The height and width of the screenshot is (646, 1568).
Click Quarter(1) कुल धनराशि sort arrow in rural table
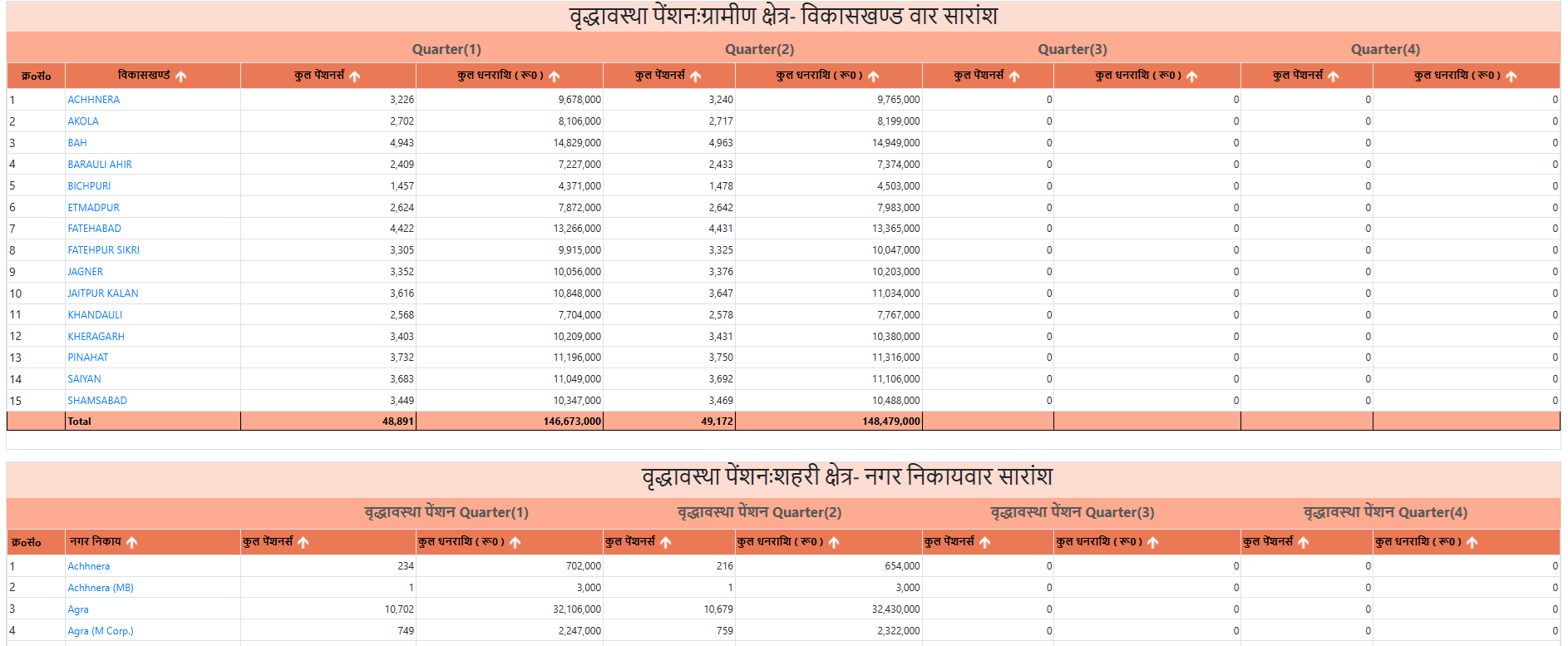pos(555,76)
